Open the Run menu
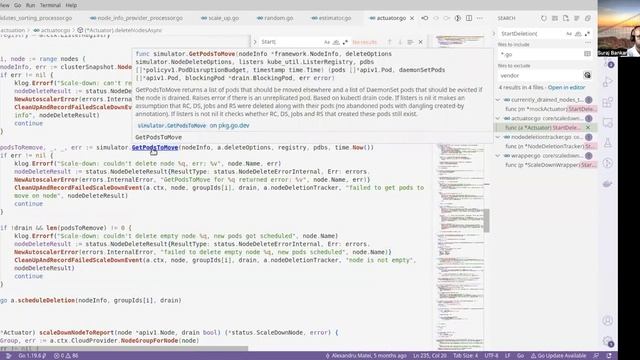640x360 pixels. 30,5
